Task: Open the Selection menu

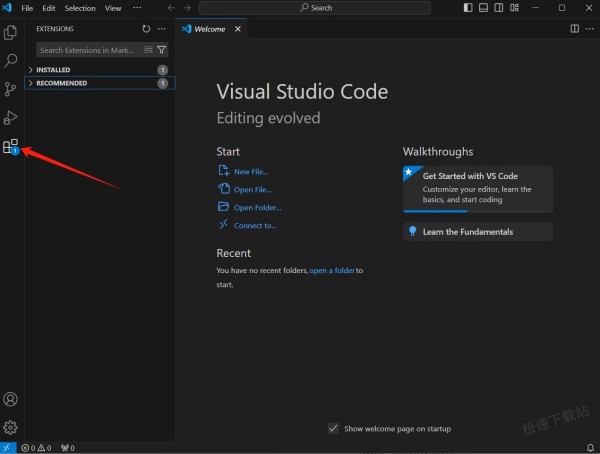Action: (x=80, y=8)
